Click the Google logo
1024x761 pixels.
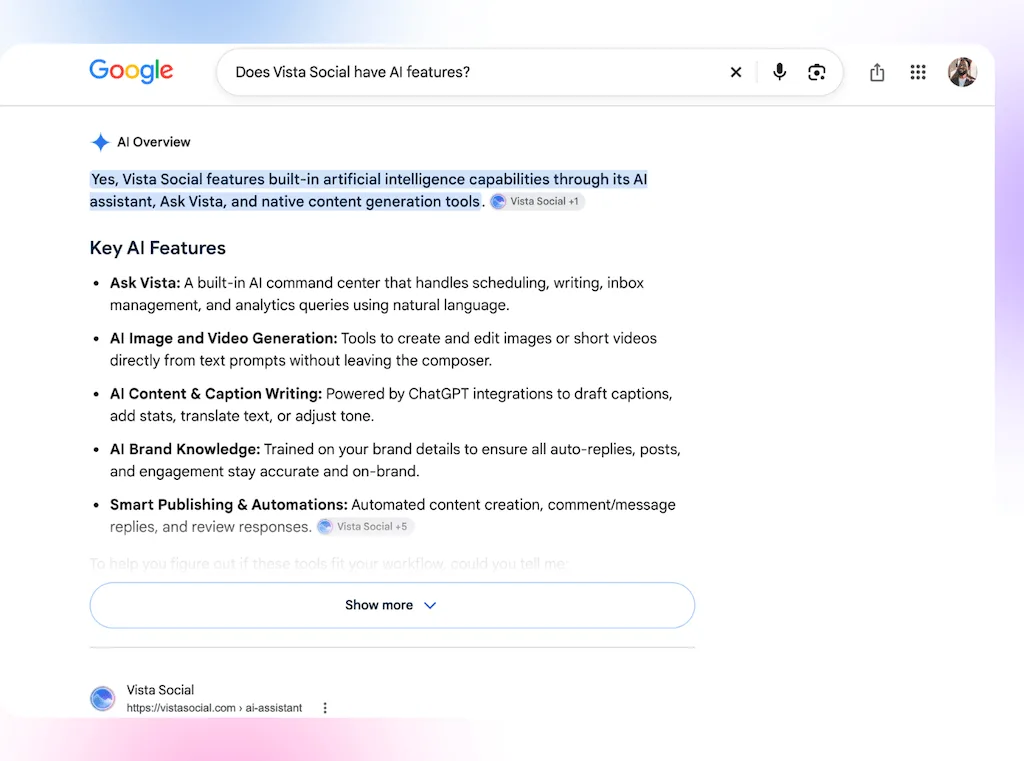click(131, 71)
